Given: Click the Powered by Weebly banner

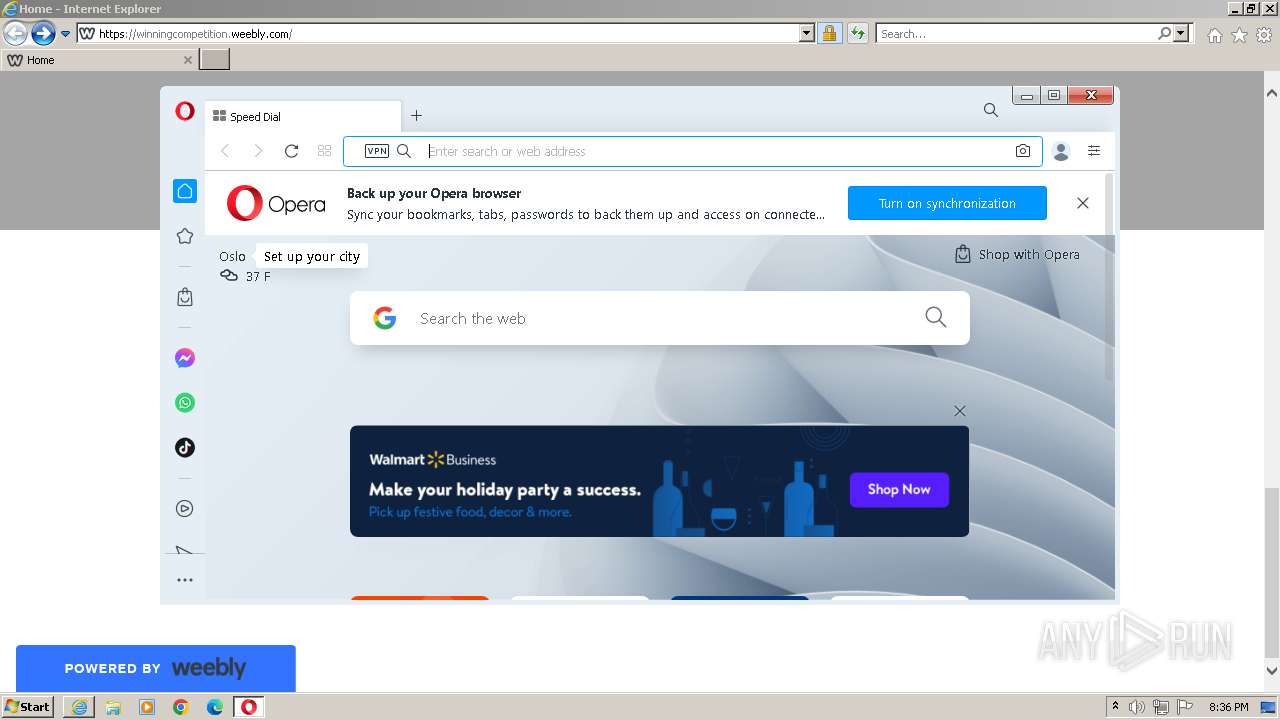Looking at the screenshot, I should click(156, 668).
